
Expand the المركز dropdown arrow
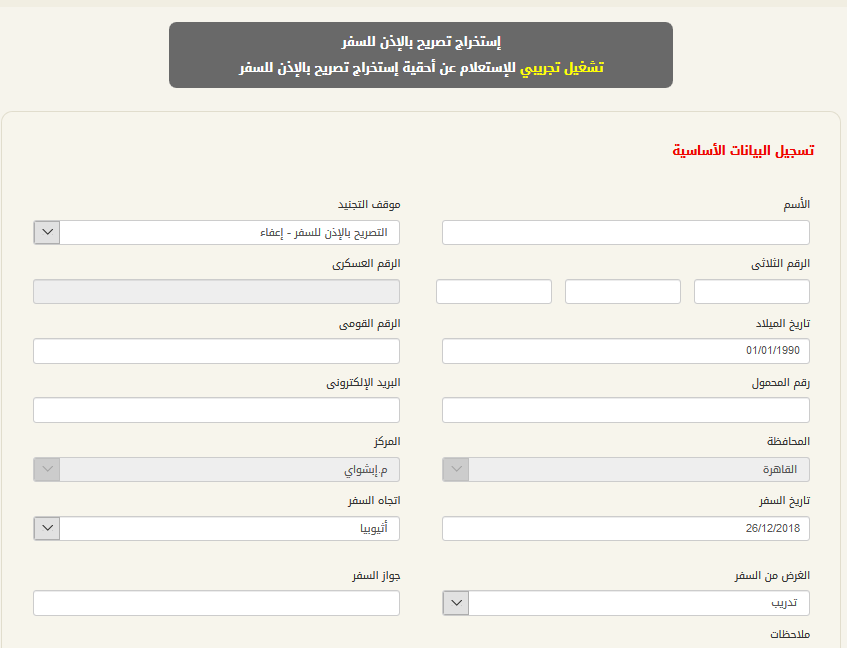(x=47, y=469)
